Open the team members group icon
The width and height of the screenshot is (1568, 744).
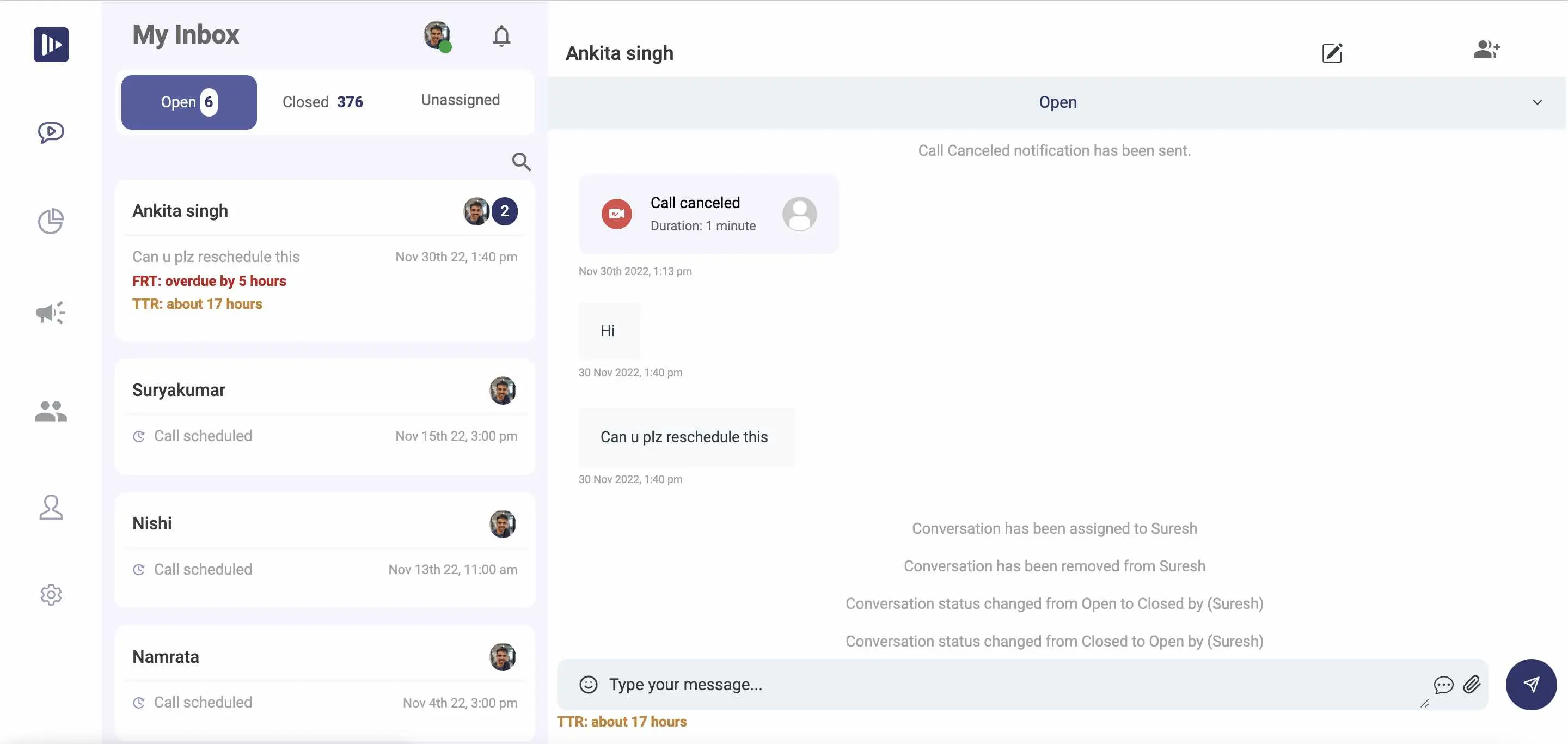pos(51,411)
